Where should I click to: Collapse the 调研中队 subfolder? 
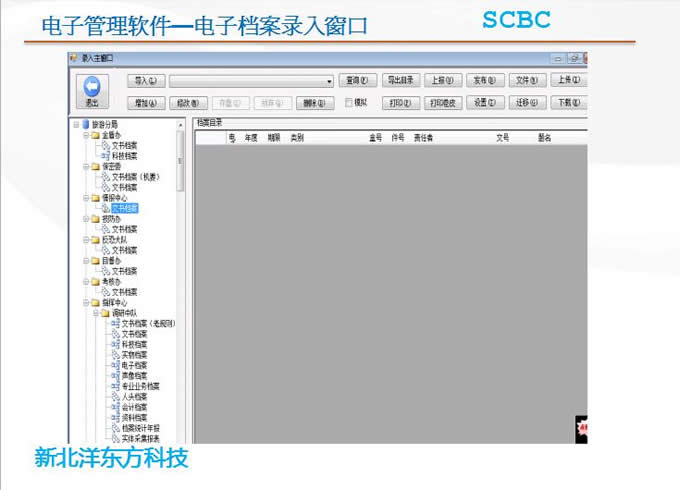[x=97, y=313]
